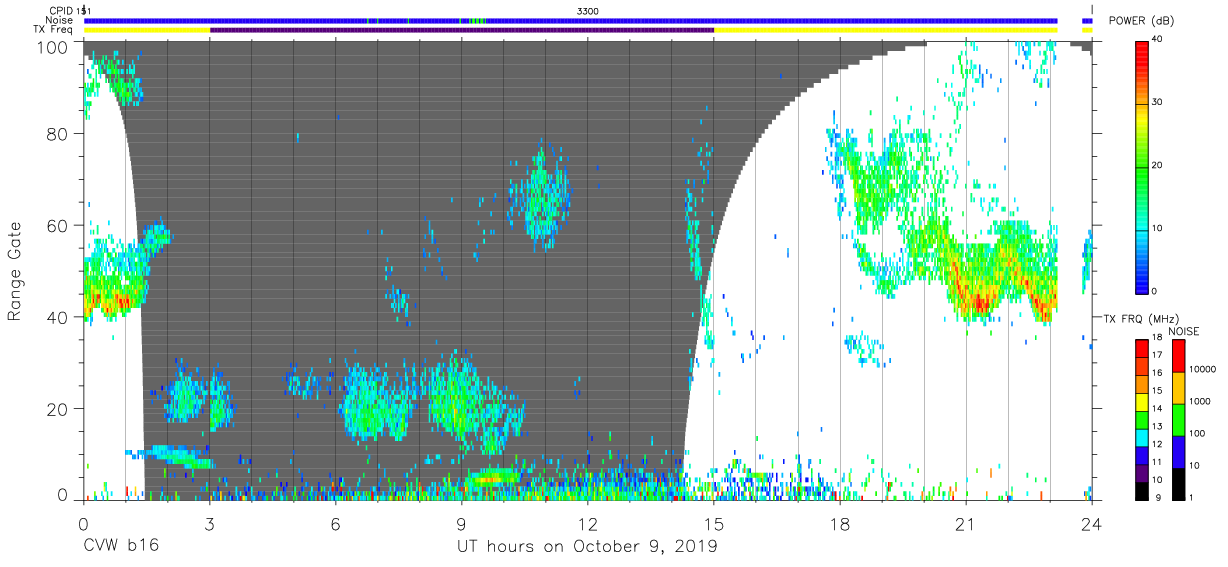Click the '10000' value on the NOISE scale
This screenshot has width=1228, height=567.
pos(1202,369)
